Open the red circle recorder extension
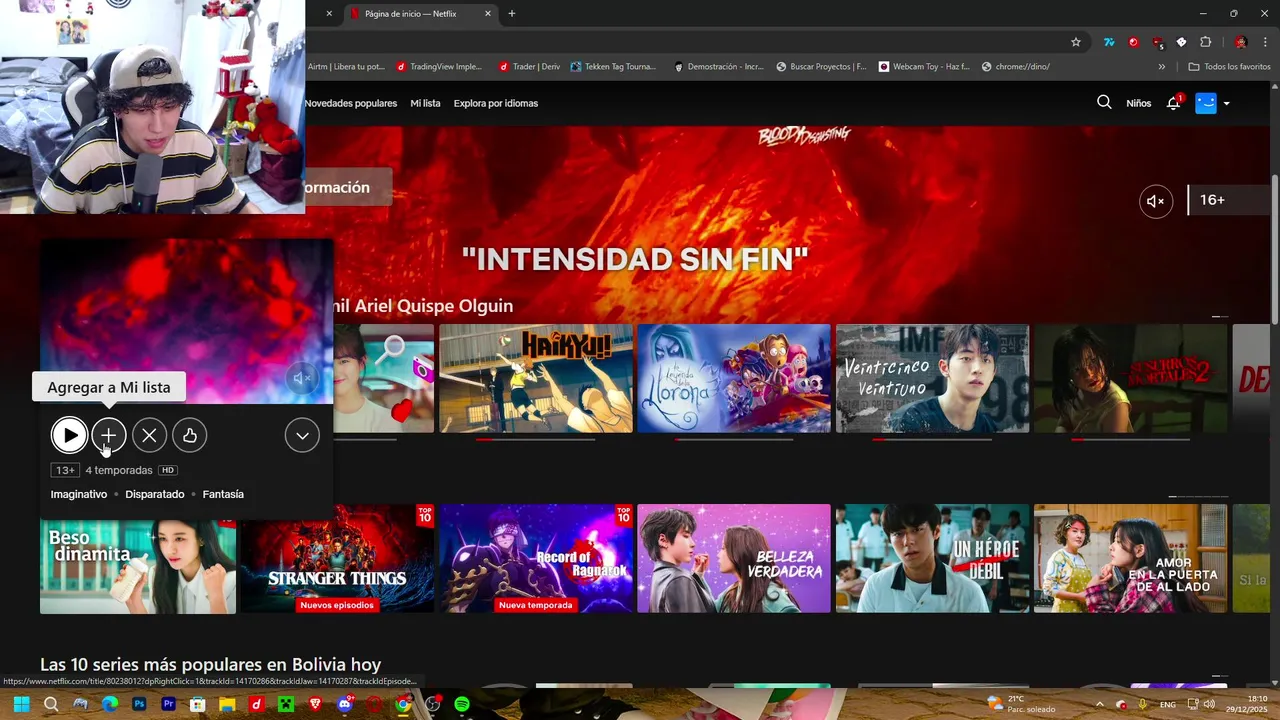Image resolution: width=1280 pixels, height=720 pixels. pos(1133,42)
